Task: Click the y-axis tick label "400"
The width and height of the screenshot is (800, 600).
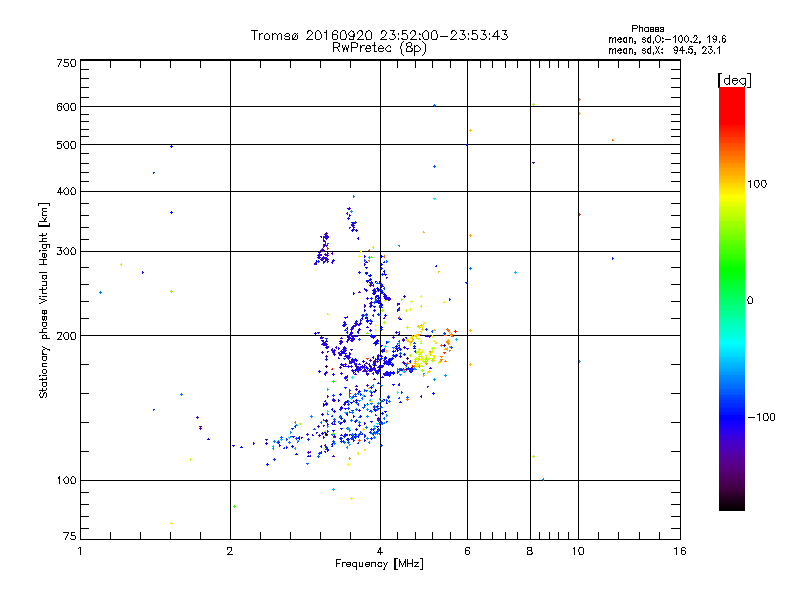Action: coord(66,191)
